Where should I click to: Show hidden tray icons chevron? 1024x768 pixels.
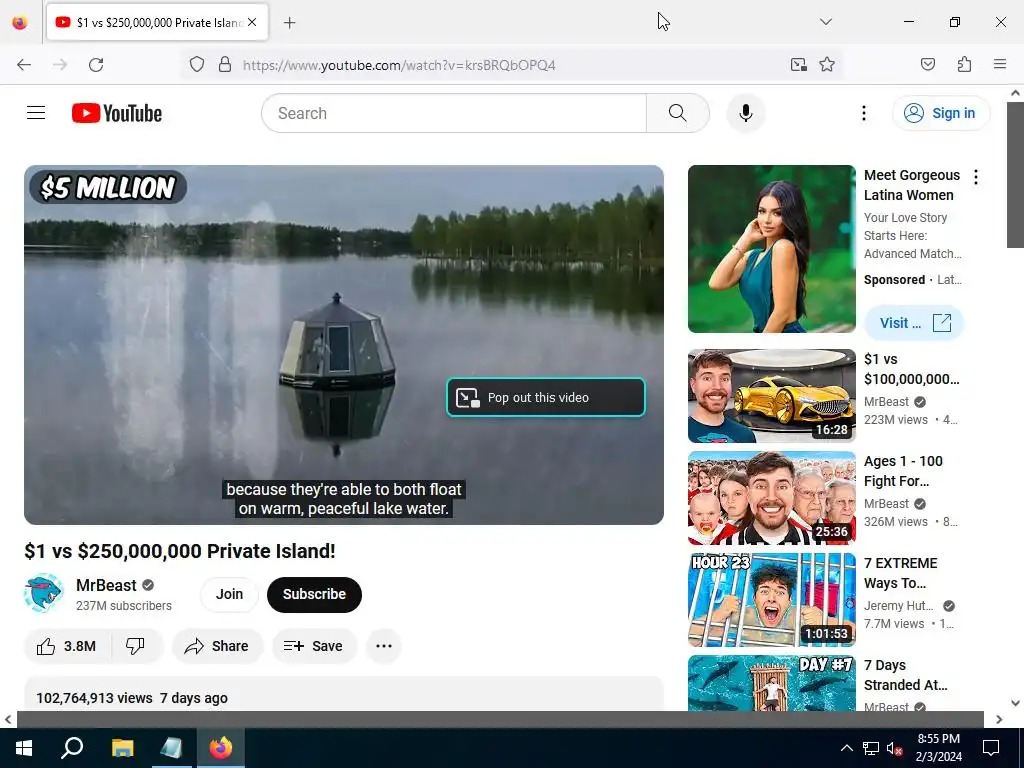846,748
